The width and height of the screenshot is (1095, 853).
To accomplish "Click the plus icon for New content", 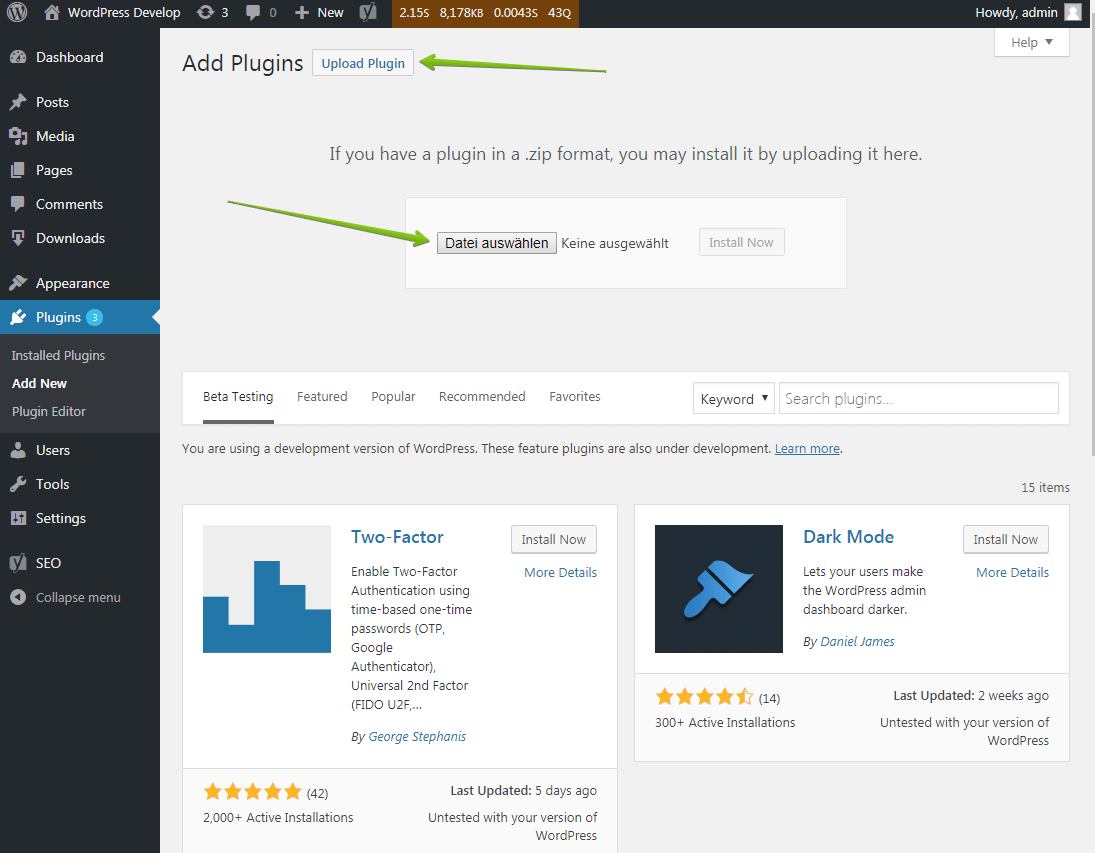I will coord(302,13).
